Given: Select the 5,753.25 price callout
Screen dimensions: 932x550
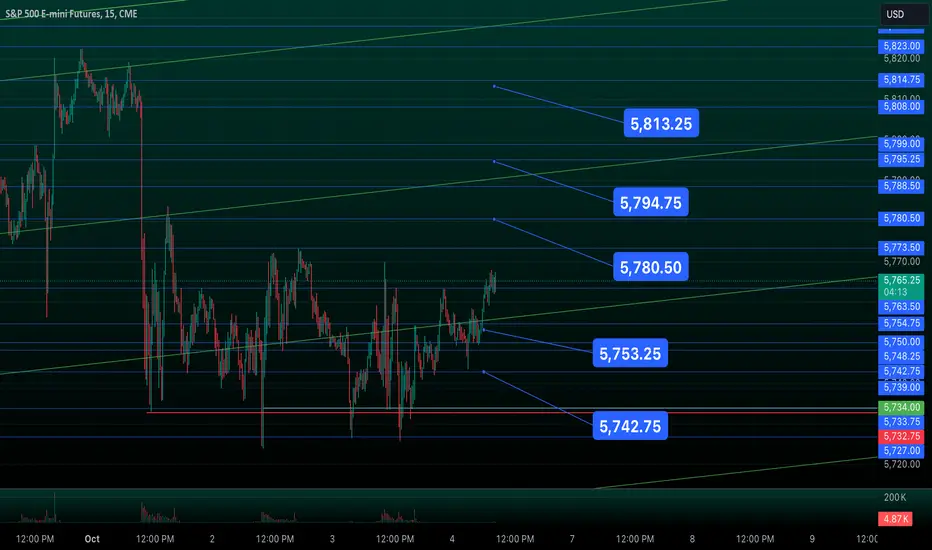Looking at the screenshot, I should pos(630,354).
